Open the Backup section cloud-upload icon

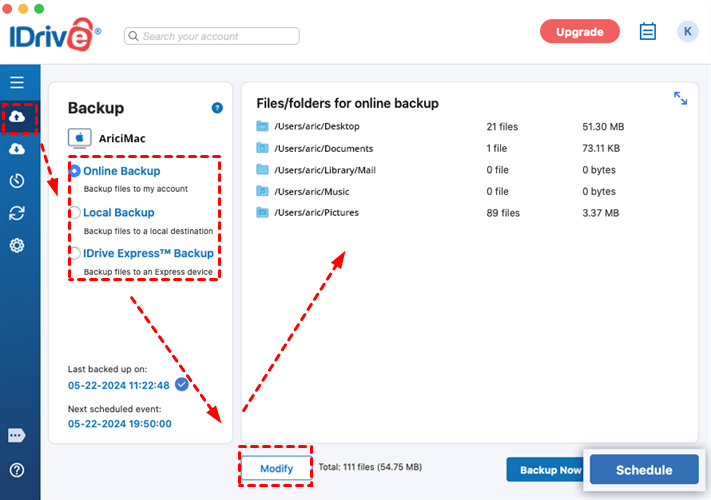click(x=17, y=117)
